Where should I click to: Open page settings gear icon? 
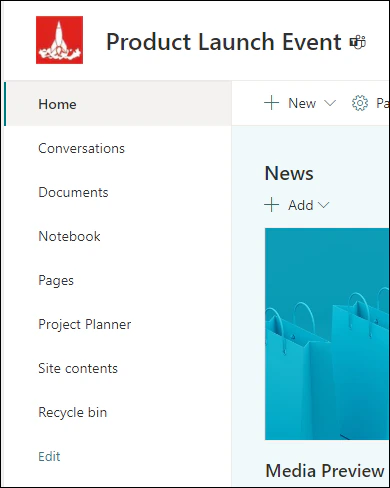[360, 103]
